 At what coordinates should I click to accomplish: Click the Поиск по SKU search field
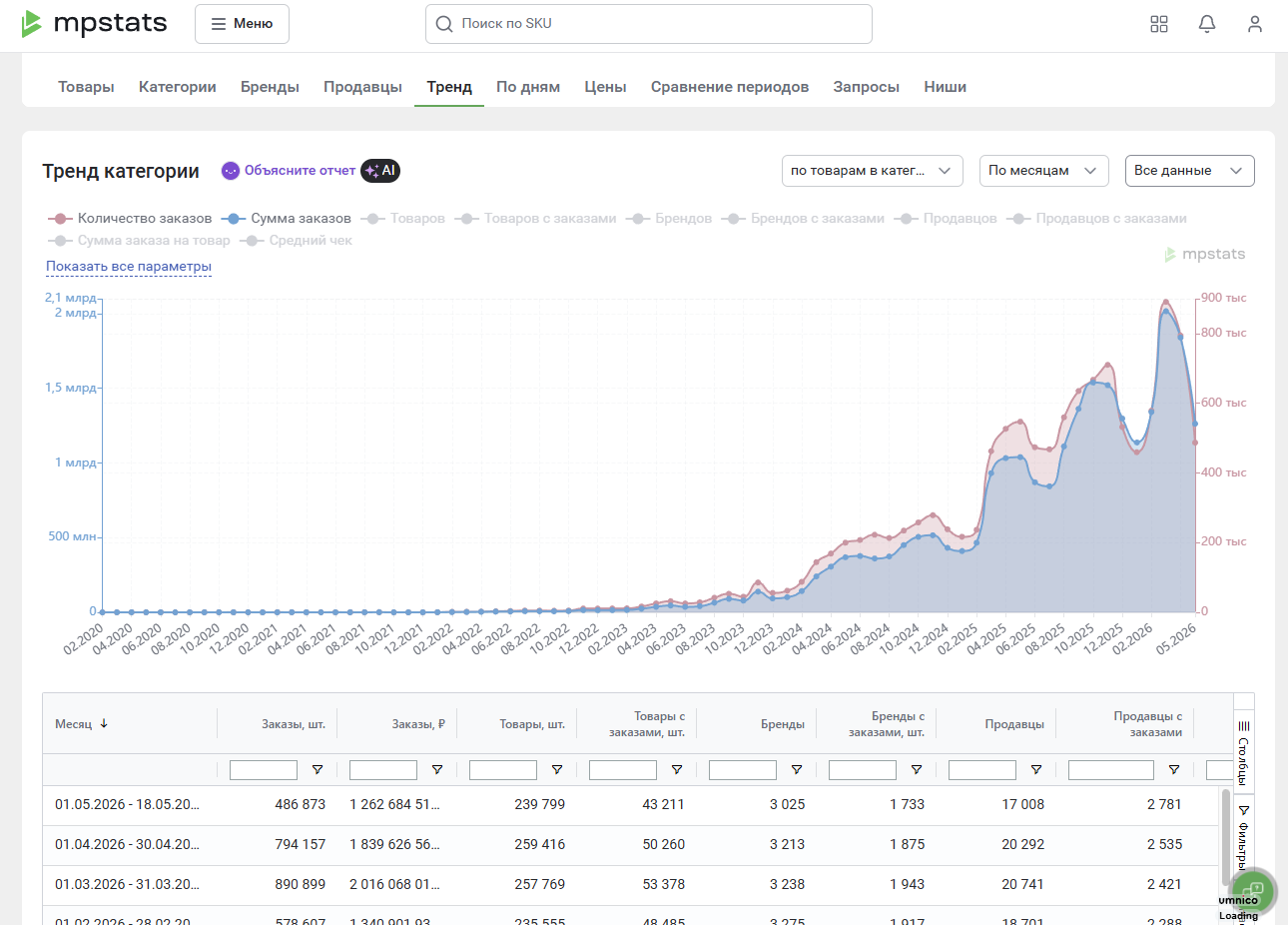(649, 24)
